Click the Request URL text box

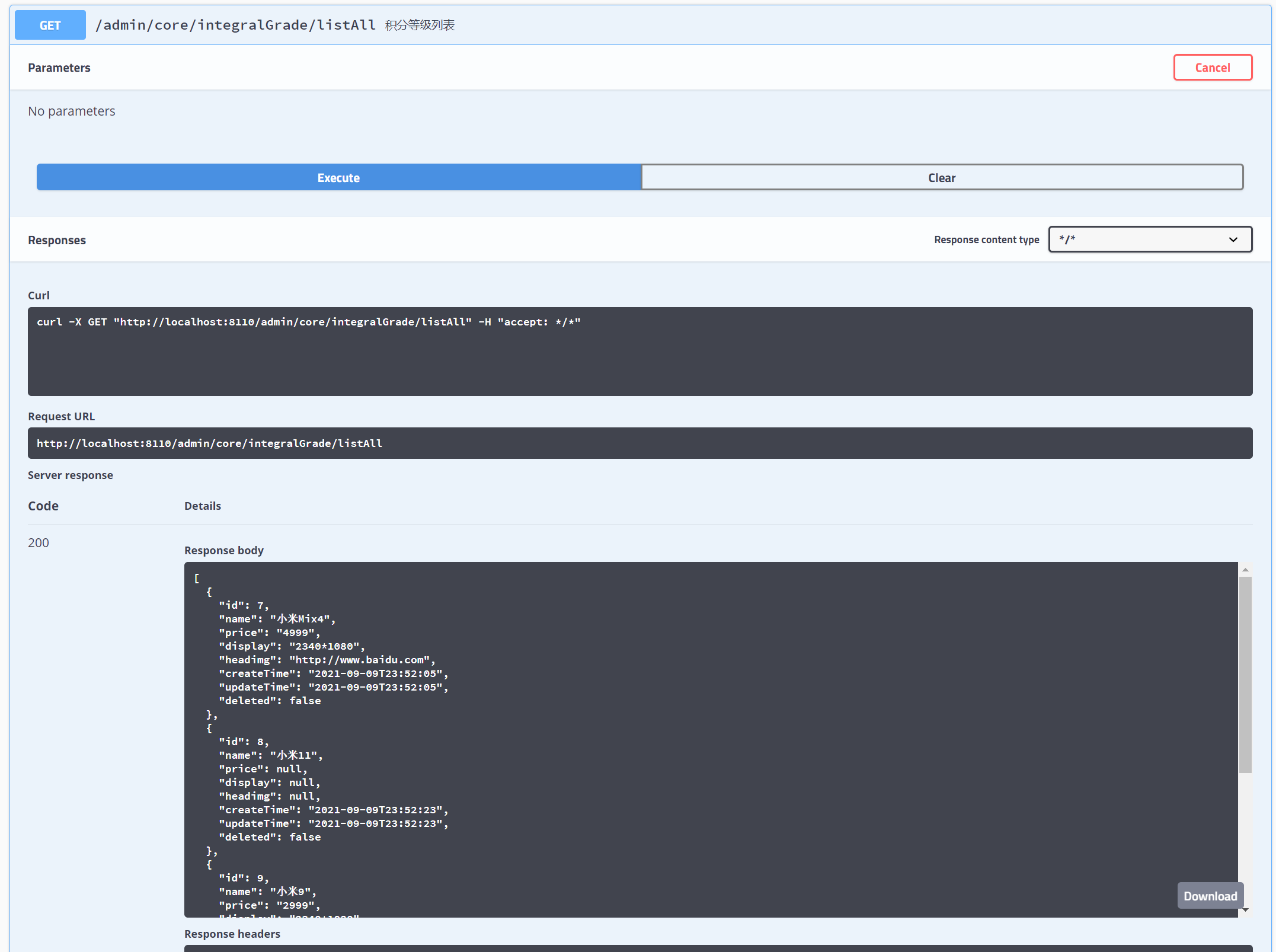[639, 443]
